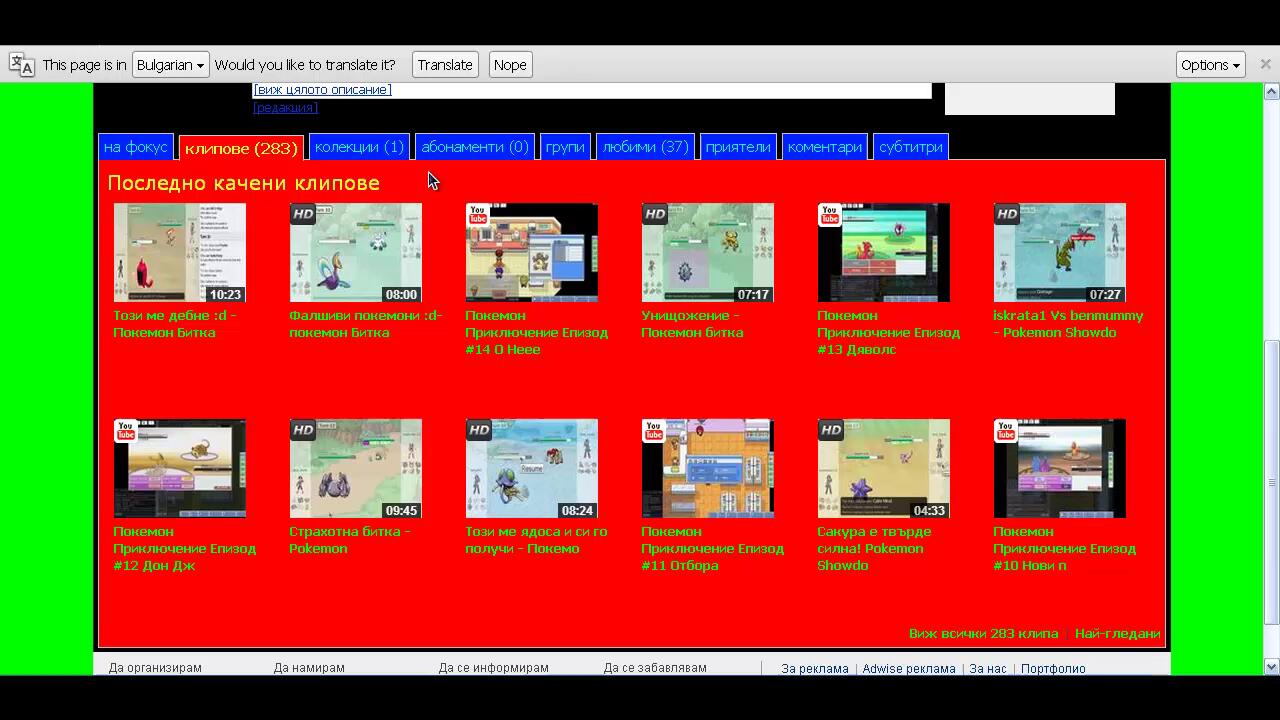The height and width of the screenshot is (720, 1280).
Task: Click the Най-гледани link
Action: 1117,634
